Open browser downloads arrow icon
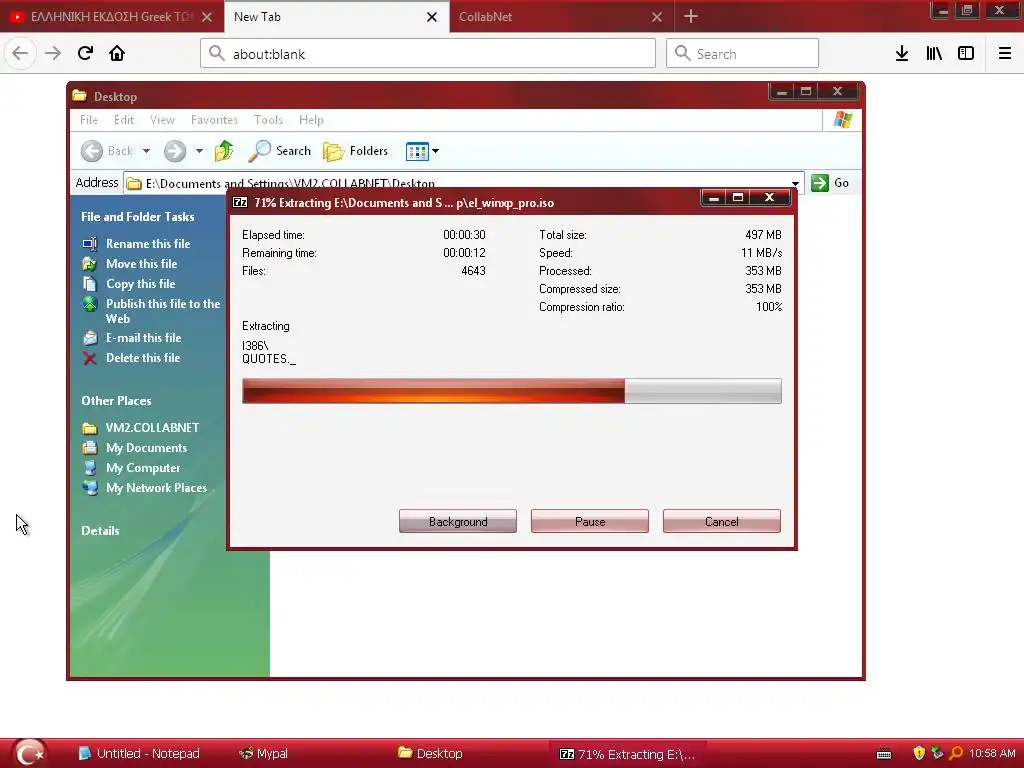The height and width of the screenshot is (768, 1024). pos(902,53)
